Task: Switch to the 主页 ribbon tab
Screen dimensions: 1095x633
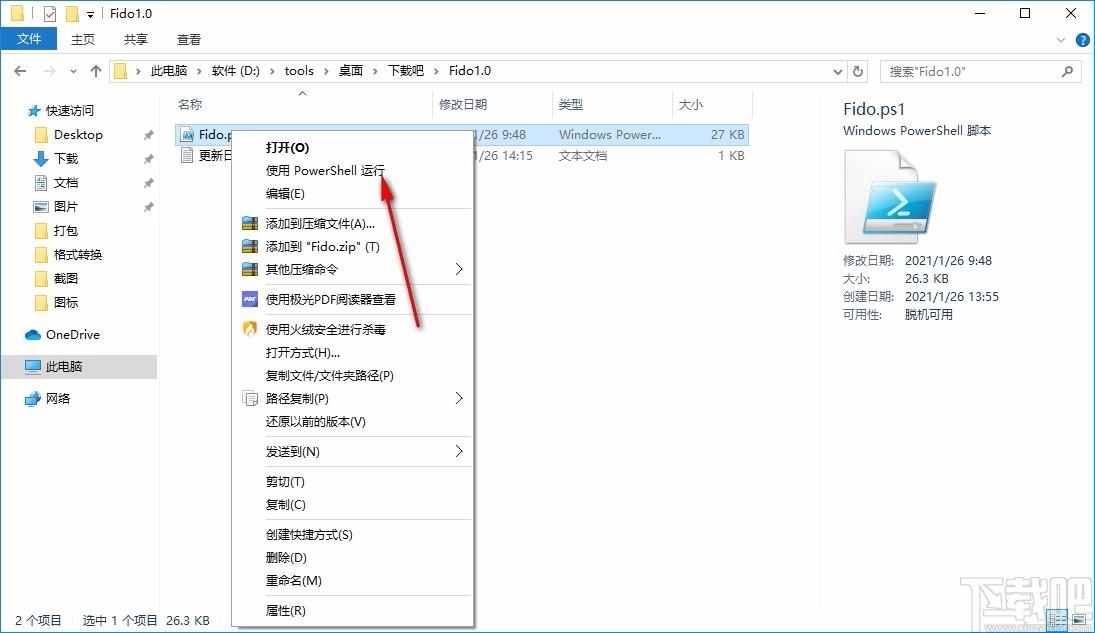Action: pyautogui.click(x=83, y=40)
